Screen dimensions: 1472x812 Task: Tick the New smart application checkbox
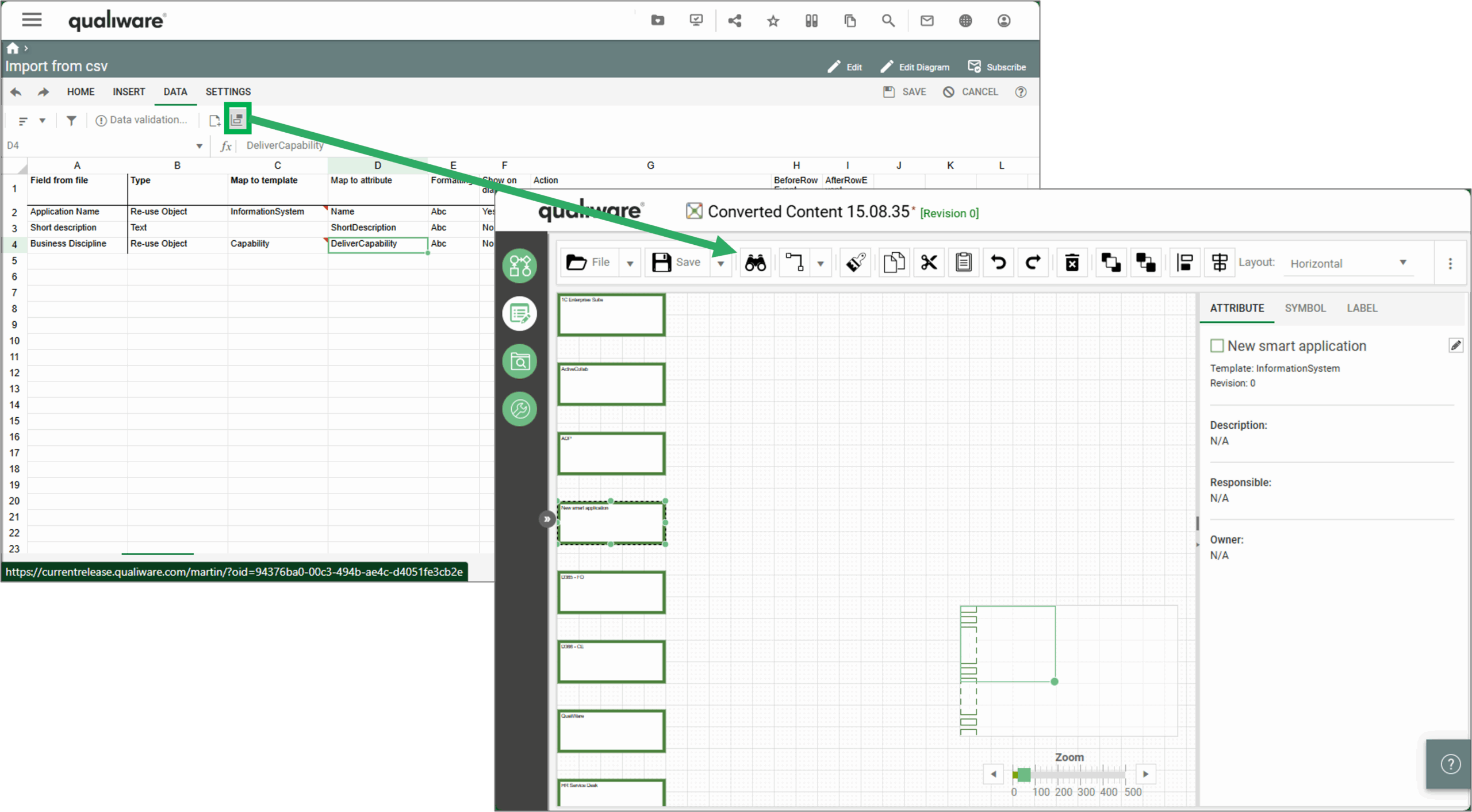click(x=1217, y=346)
